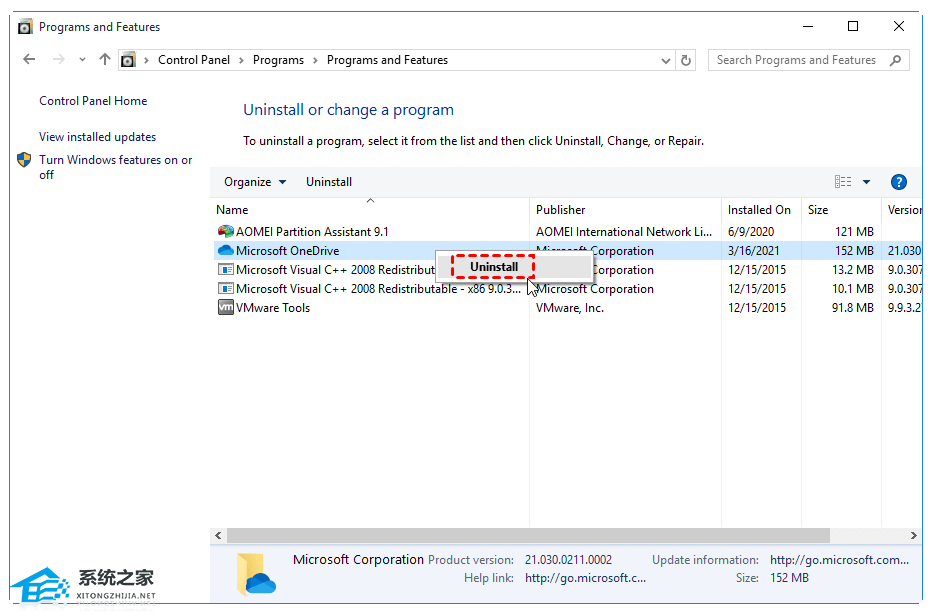
Task: Open the Help question mark icon
Action: point(898,182)
